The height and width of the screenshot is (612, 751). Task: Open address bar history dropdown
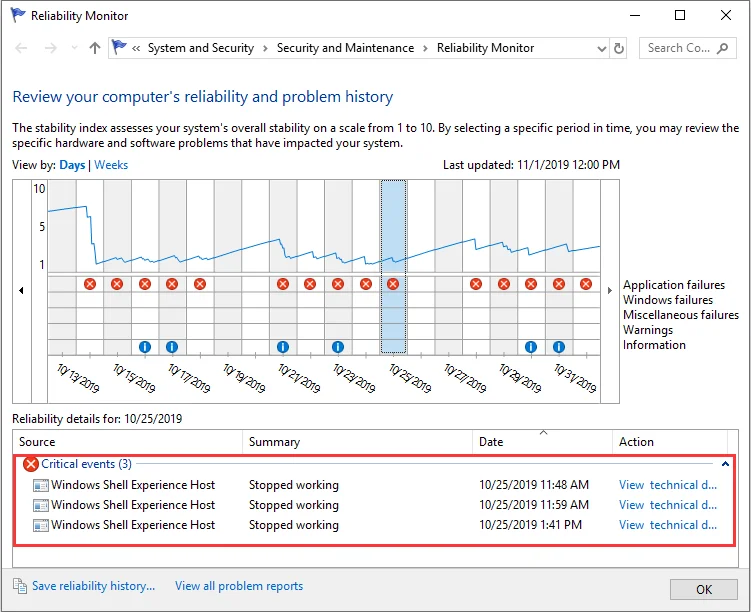pyautogui.click(x=602, y=48)
